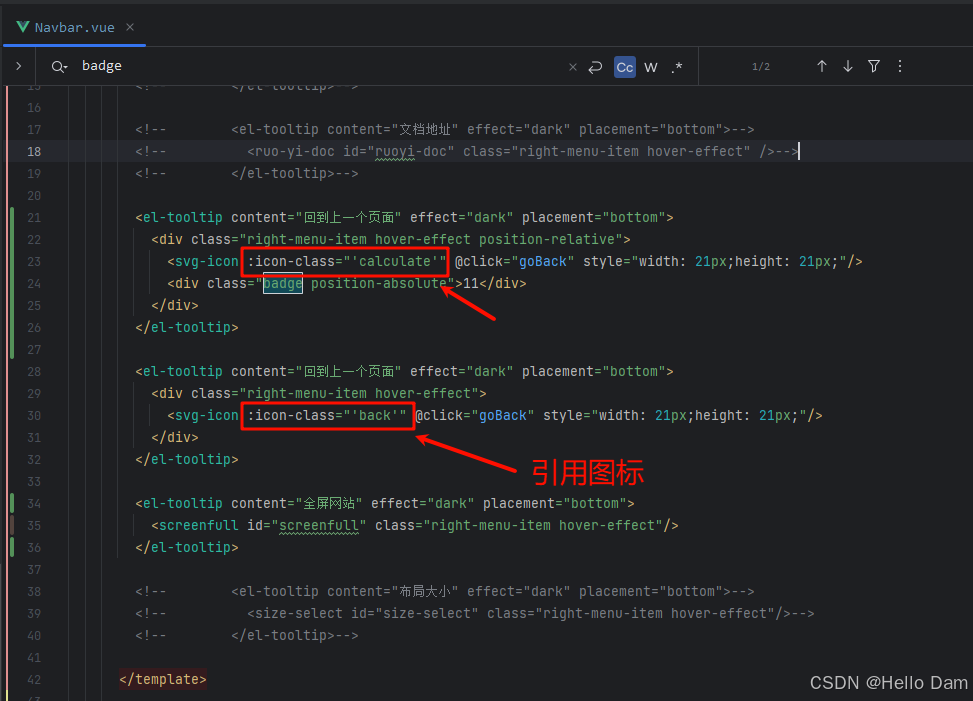This screenshot has height=701, width=973.
Task: Go to next occurrence arrow
Action: click(x=848, y=66)
